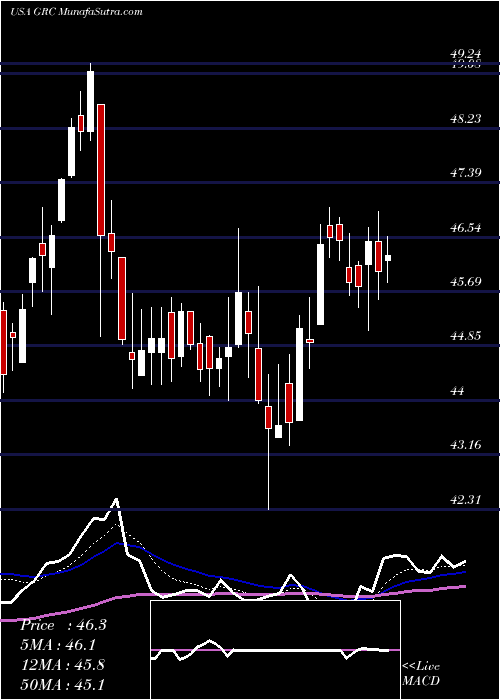Click the 47.39 price level label
The height and width of the screenshot is (700, 500).
click(x=466, y=173)
